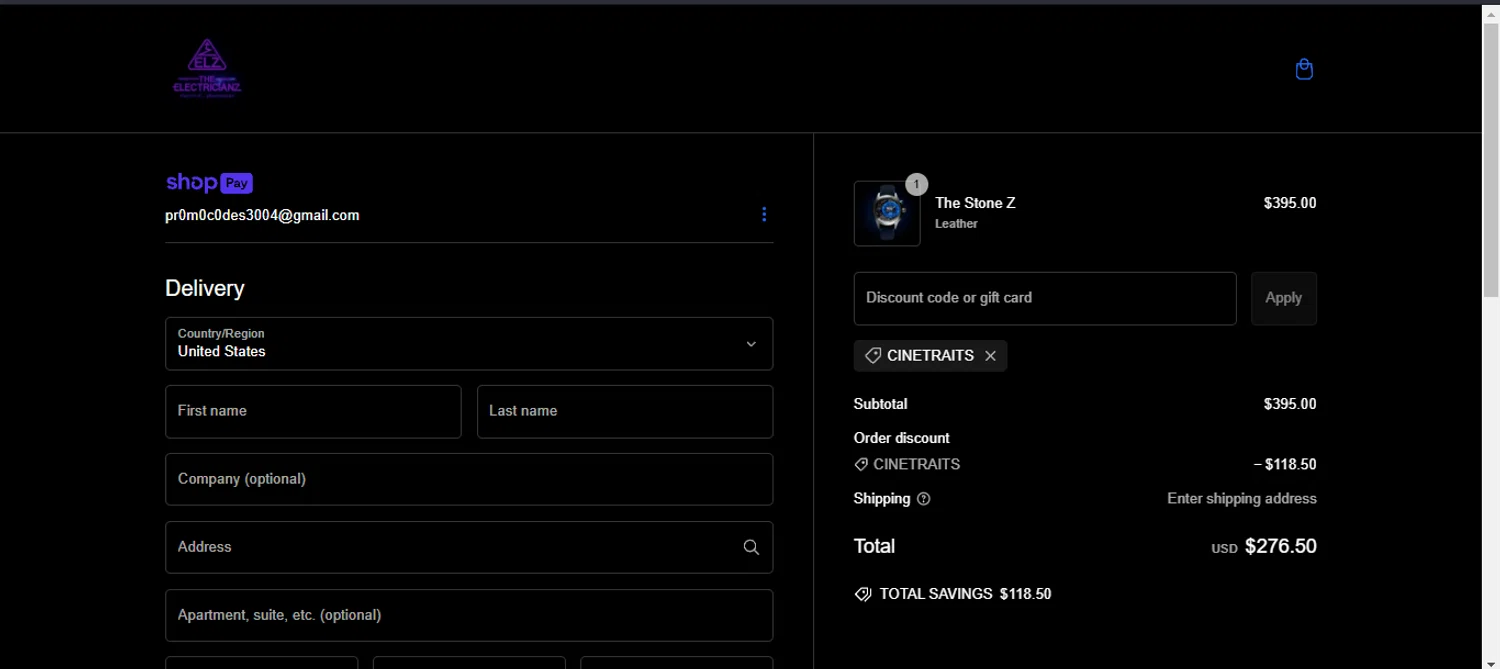Click the USD currency label
1500x669 pixels.
(1224, 549)
